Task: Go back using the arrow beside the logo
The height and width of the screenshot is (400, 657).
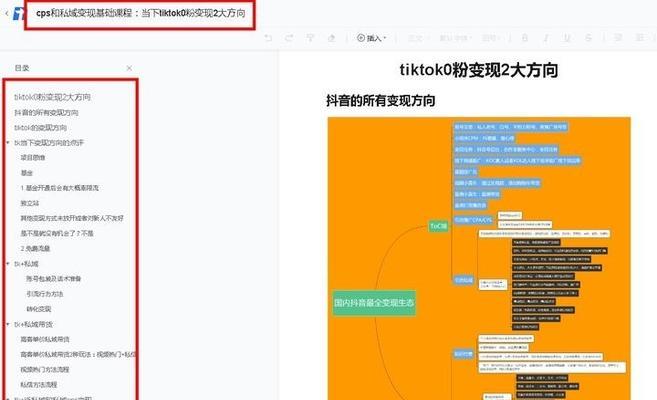Action: tap(7, 13)
